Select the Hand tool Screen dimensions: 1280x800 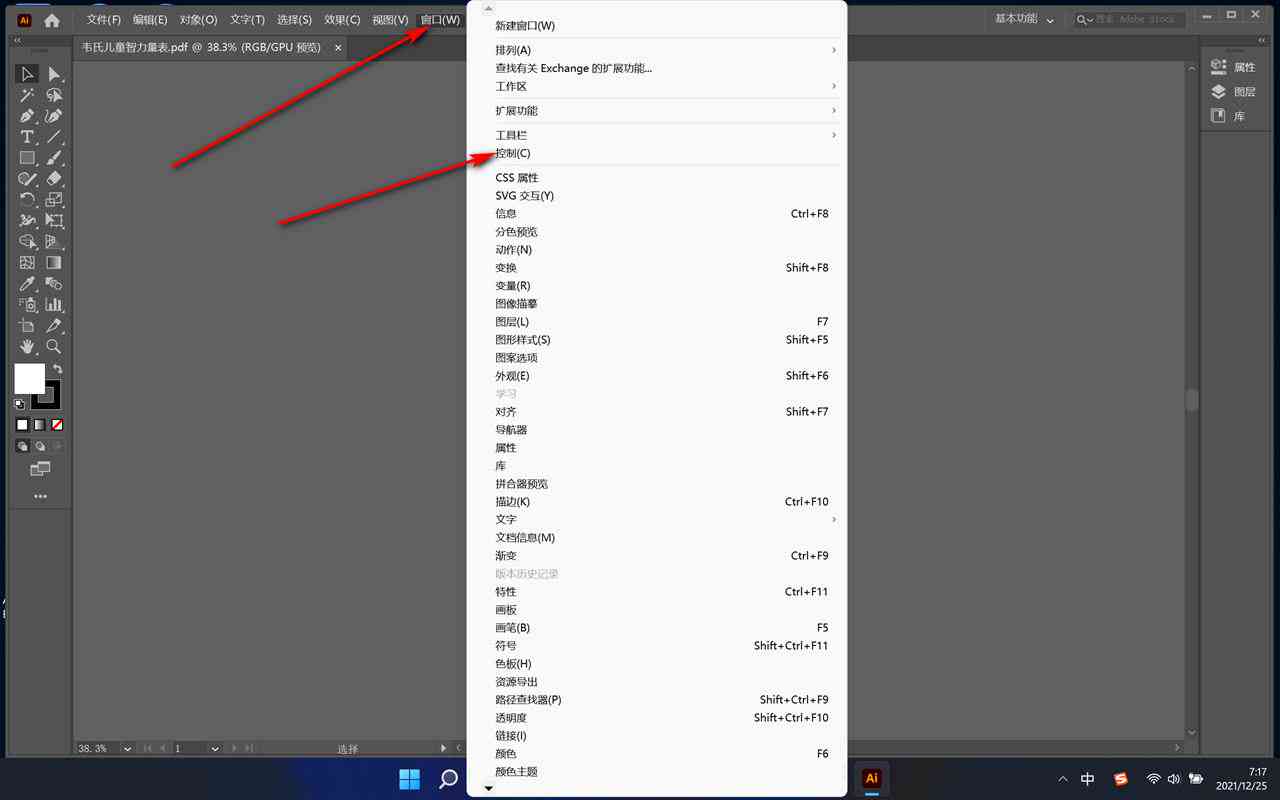[x=27, y=347]
